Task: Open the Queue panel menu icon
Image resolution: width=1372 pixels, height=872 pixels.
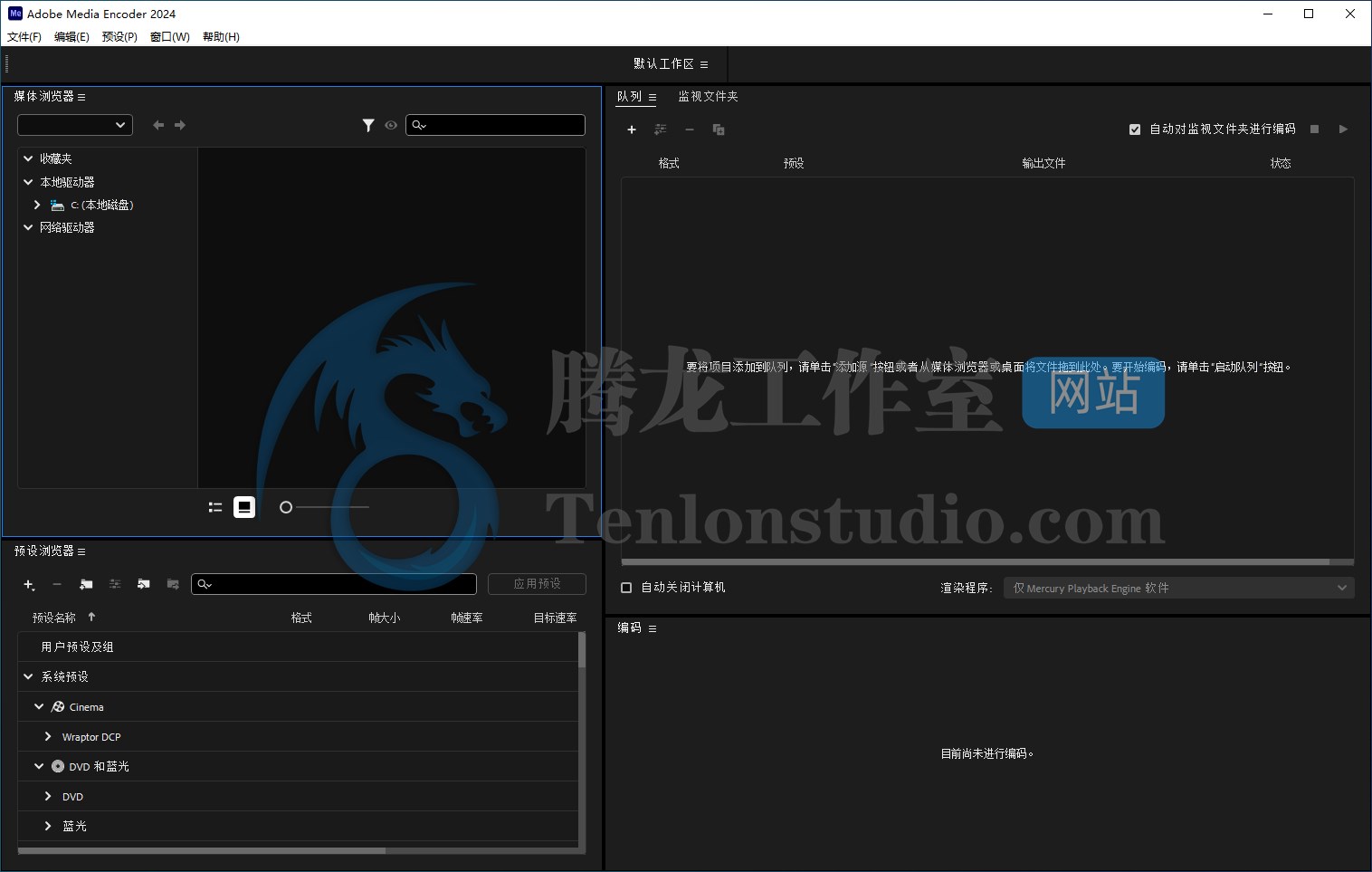Action: [x=653, y=98]
